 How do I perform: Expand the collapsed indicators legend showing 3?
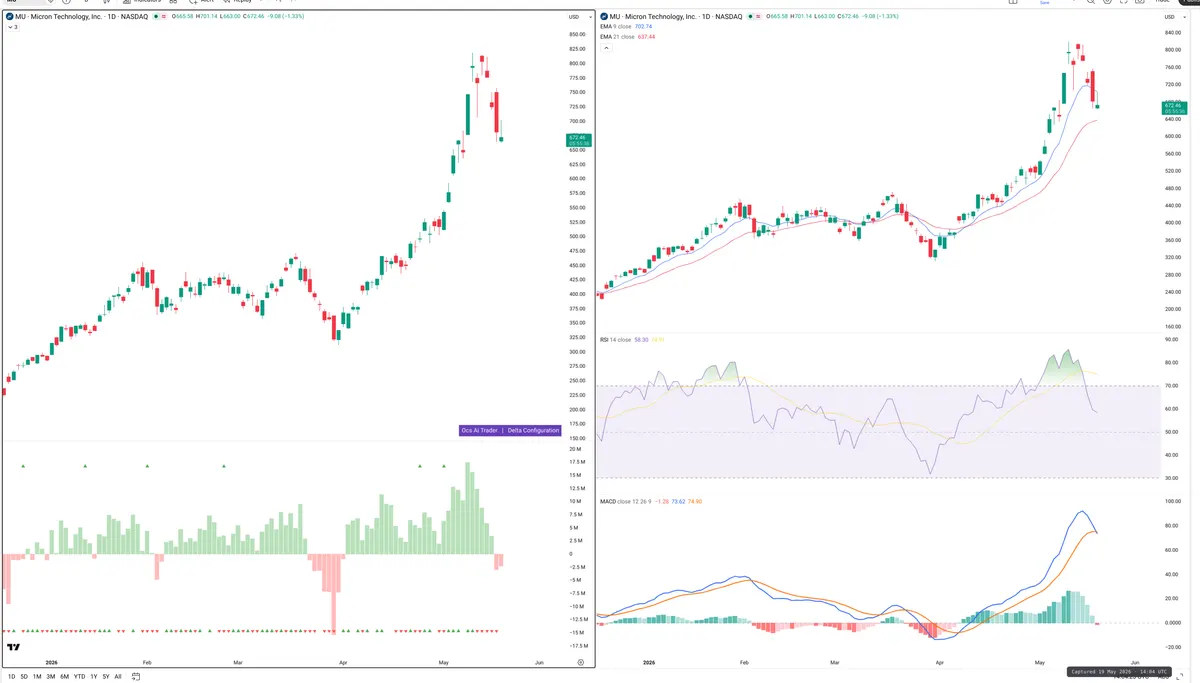pos(13,27)
